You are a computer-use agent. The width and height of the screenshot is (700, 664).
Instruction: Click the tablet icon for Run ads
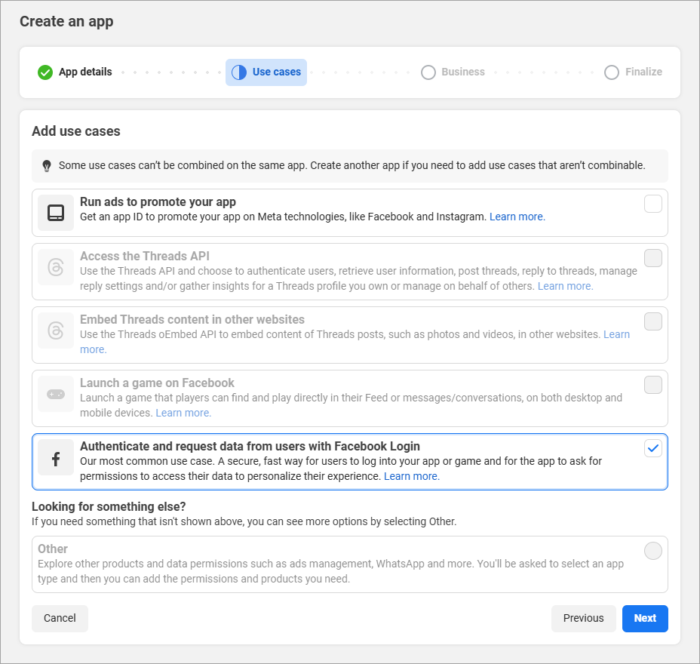click(x=56, y=213)
